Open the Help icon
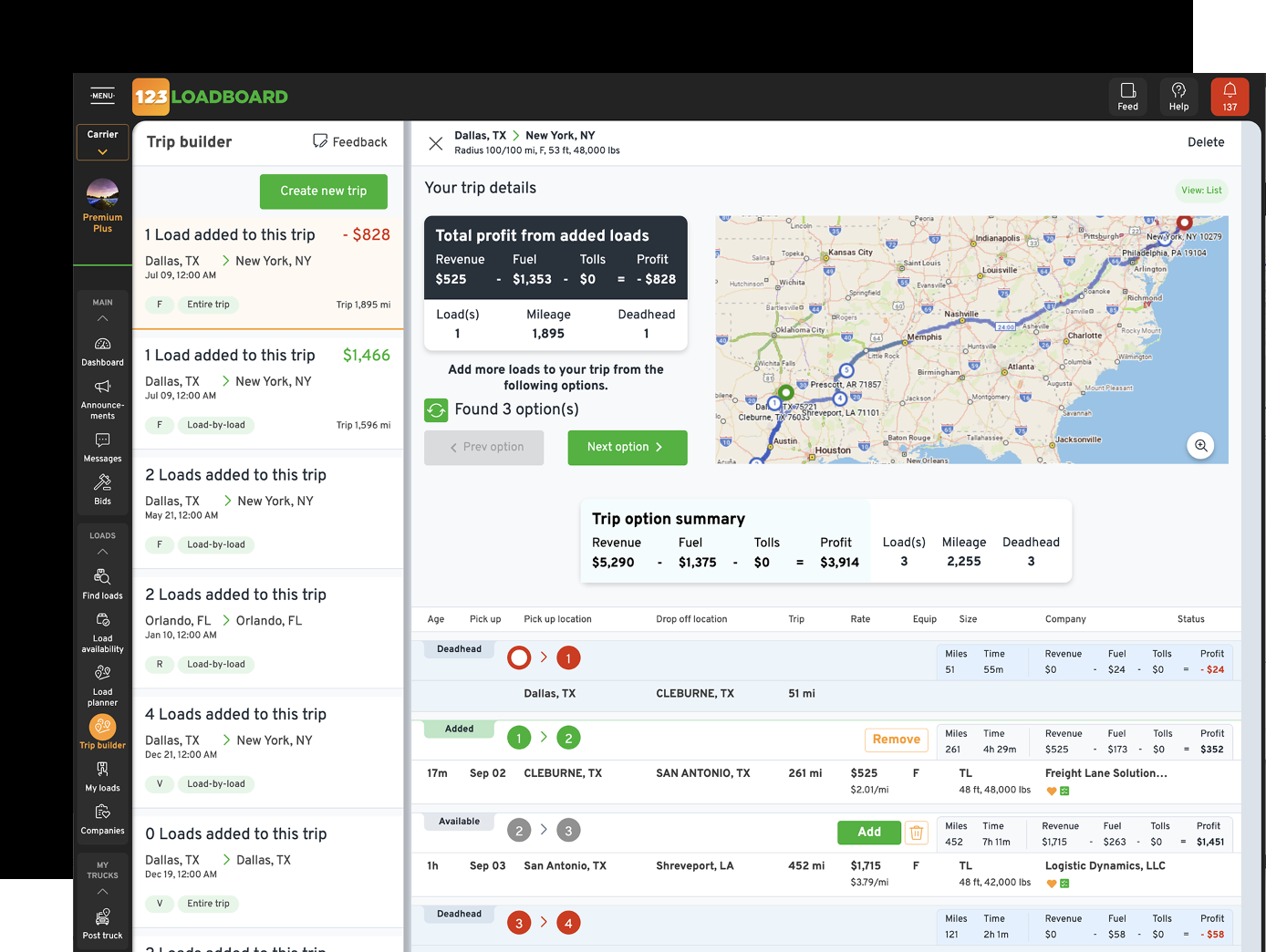1266x952 pixels. coord(1178,97)
